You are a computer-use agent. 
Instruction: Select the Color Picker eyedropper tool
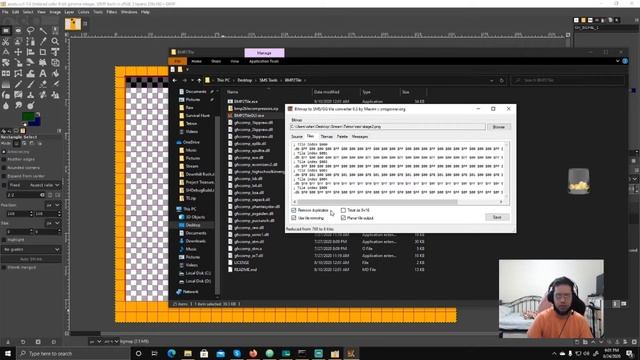pos(43,42)
